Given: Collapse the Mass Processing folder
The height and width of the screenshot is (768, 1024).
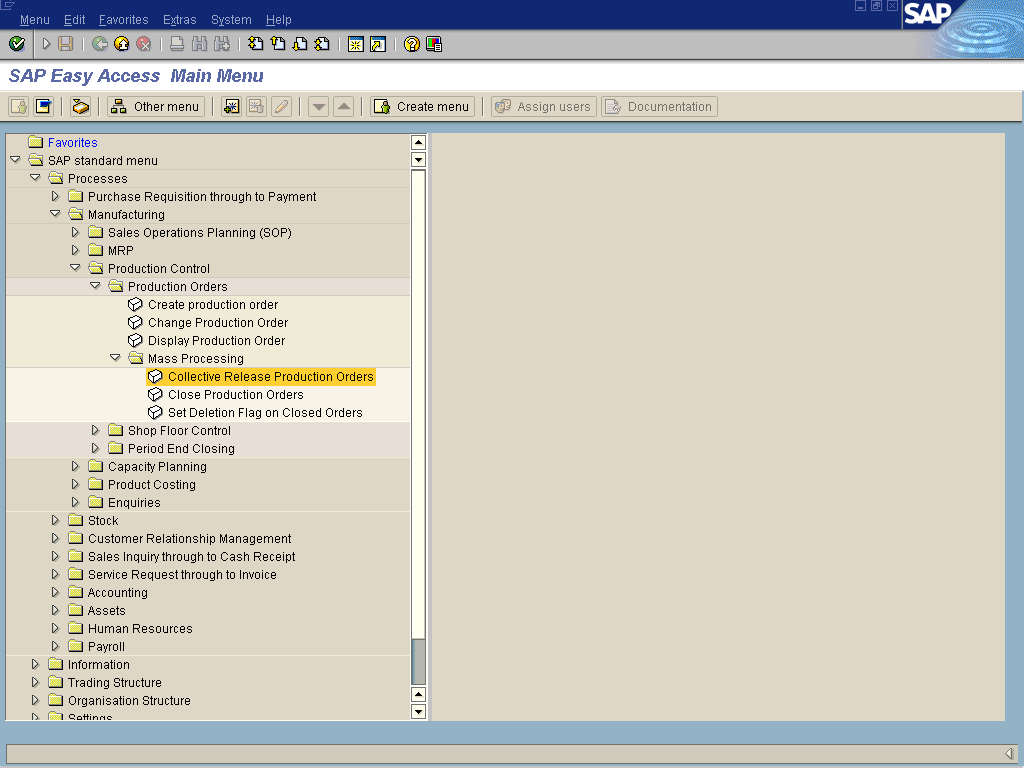Looking at the screenshot, I should click(115, 358).
